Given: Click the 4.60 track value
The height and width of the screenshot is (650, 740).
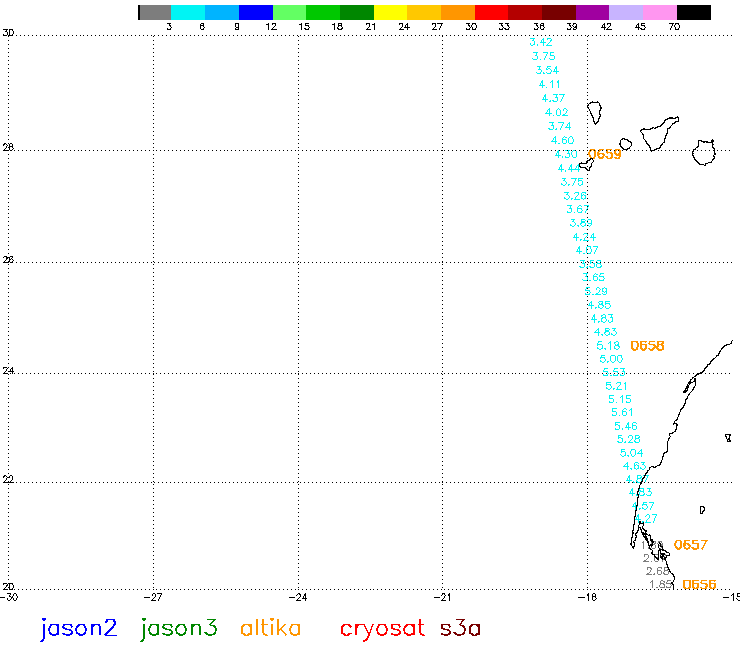Looking at the screenshot, I should pyautogui.click(x=563, y=140).
